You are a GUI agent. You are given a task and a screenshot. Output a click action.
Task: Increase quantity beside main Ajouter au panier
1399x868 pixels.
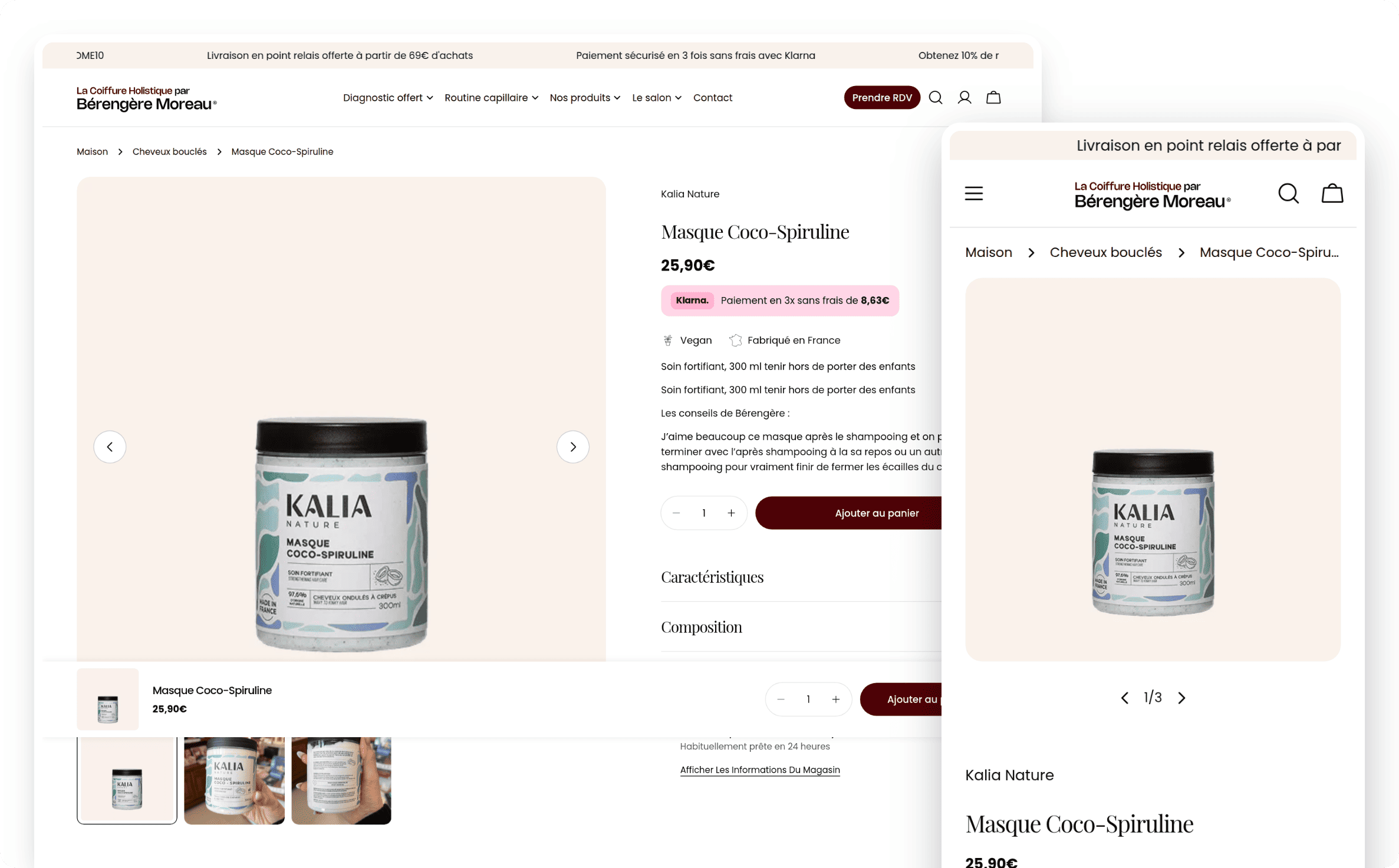click(731, 513)
